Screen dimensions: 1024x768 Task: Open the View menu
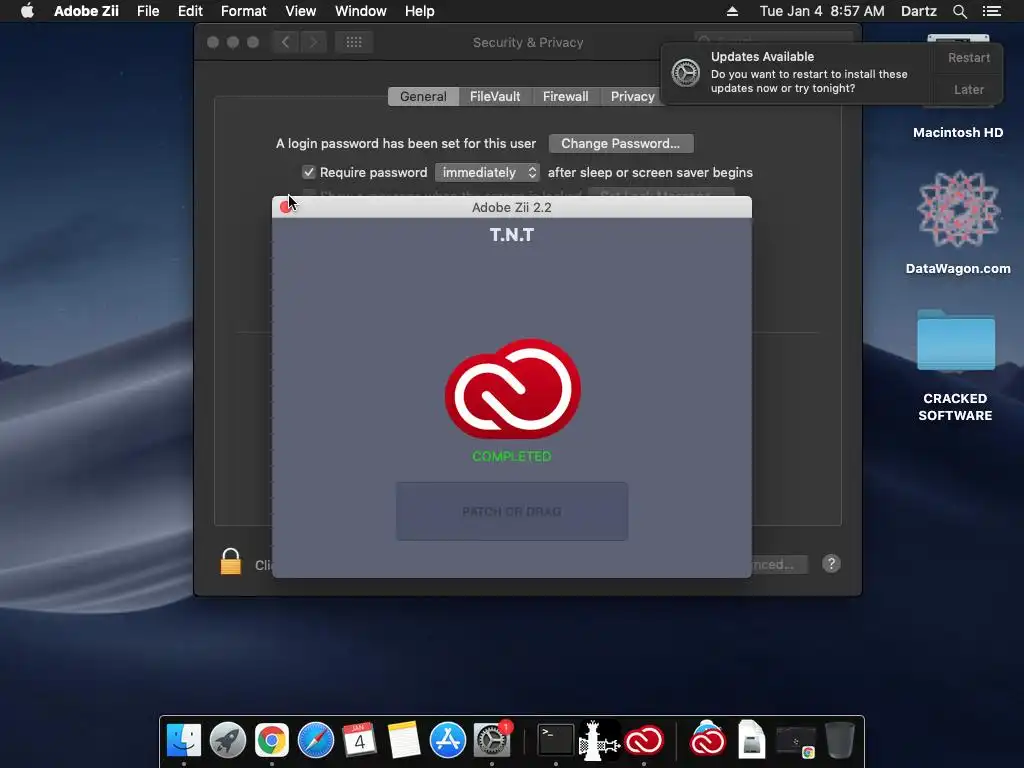pos(300,11)
